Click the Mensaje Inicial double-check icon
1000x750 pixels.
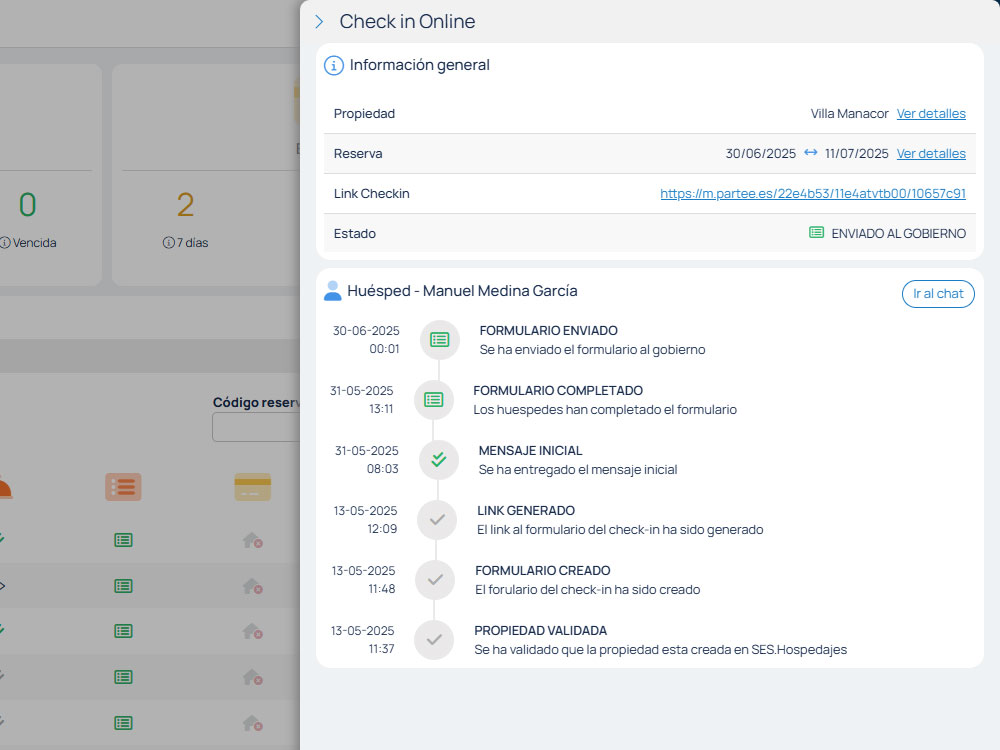tap(439, 460)
